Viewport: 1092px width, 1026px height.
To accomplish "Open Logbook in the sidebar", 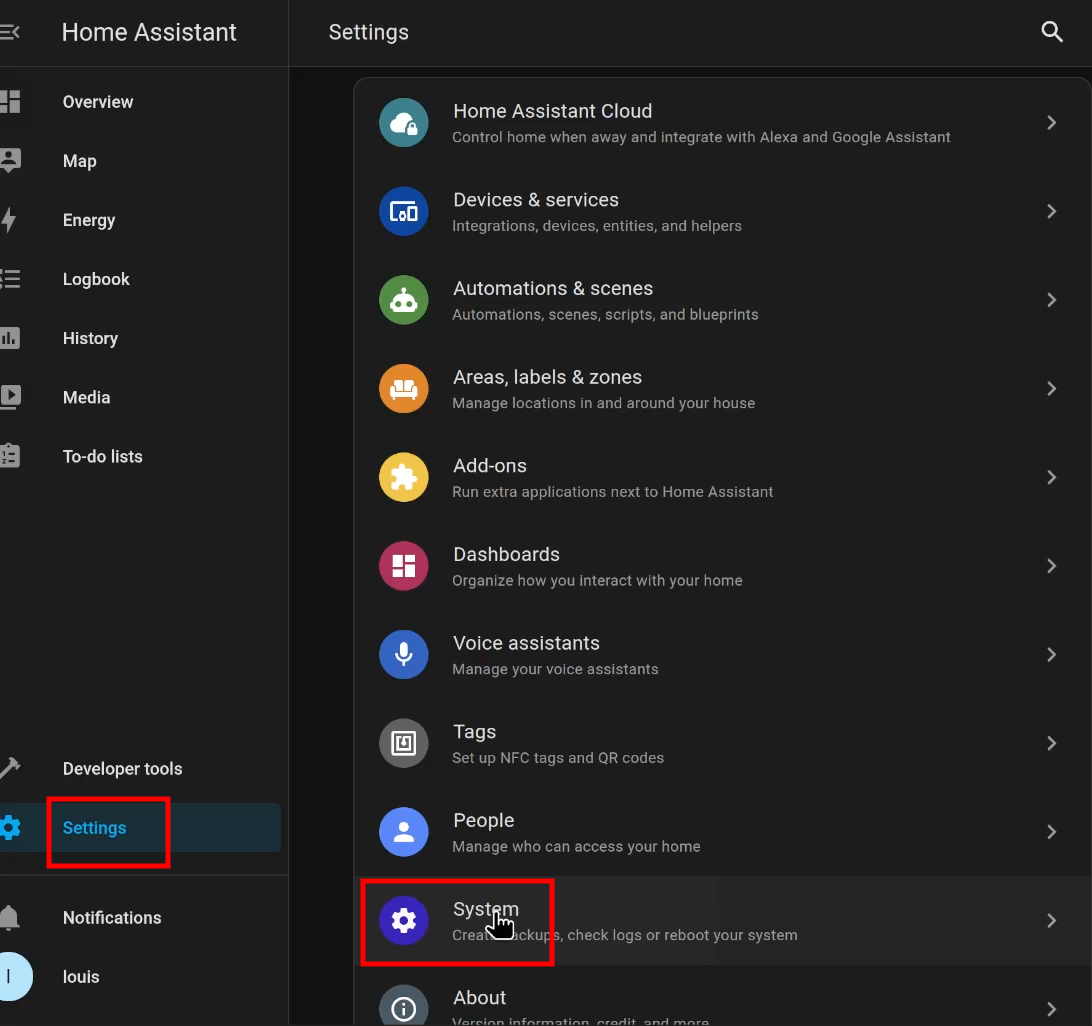I will coord(141,279).
